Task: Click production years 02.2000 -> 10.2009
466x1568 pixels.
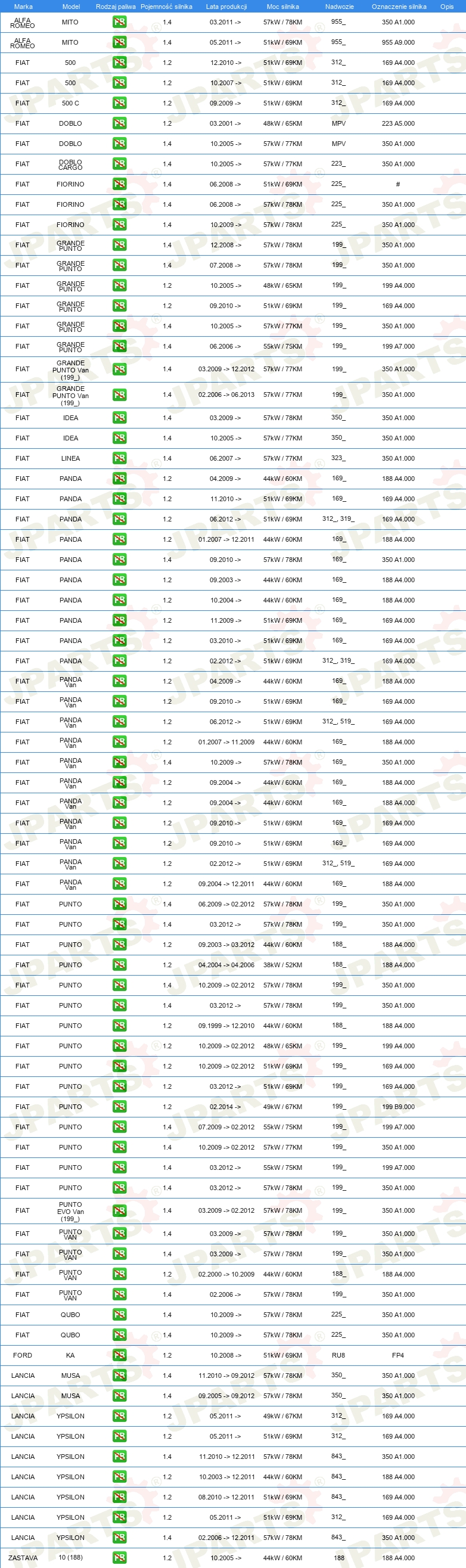Action: tap(226, 1275)
